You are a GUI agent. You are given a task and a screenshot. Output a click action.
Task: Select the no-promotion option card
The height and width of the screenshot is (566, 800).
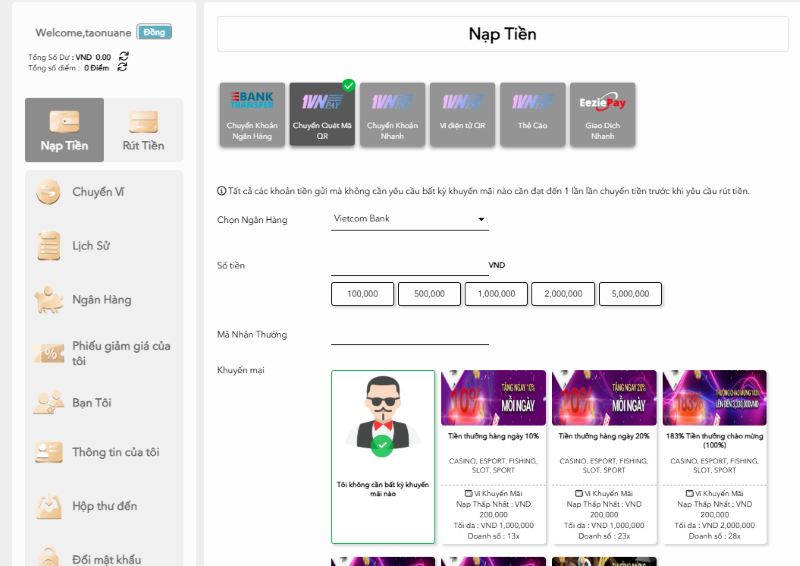383,456
